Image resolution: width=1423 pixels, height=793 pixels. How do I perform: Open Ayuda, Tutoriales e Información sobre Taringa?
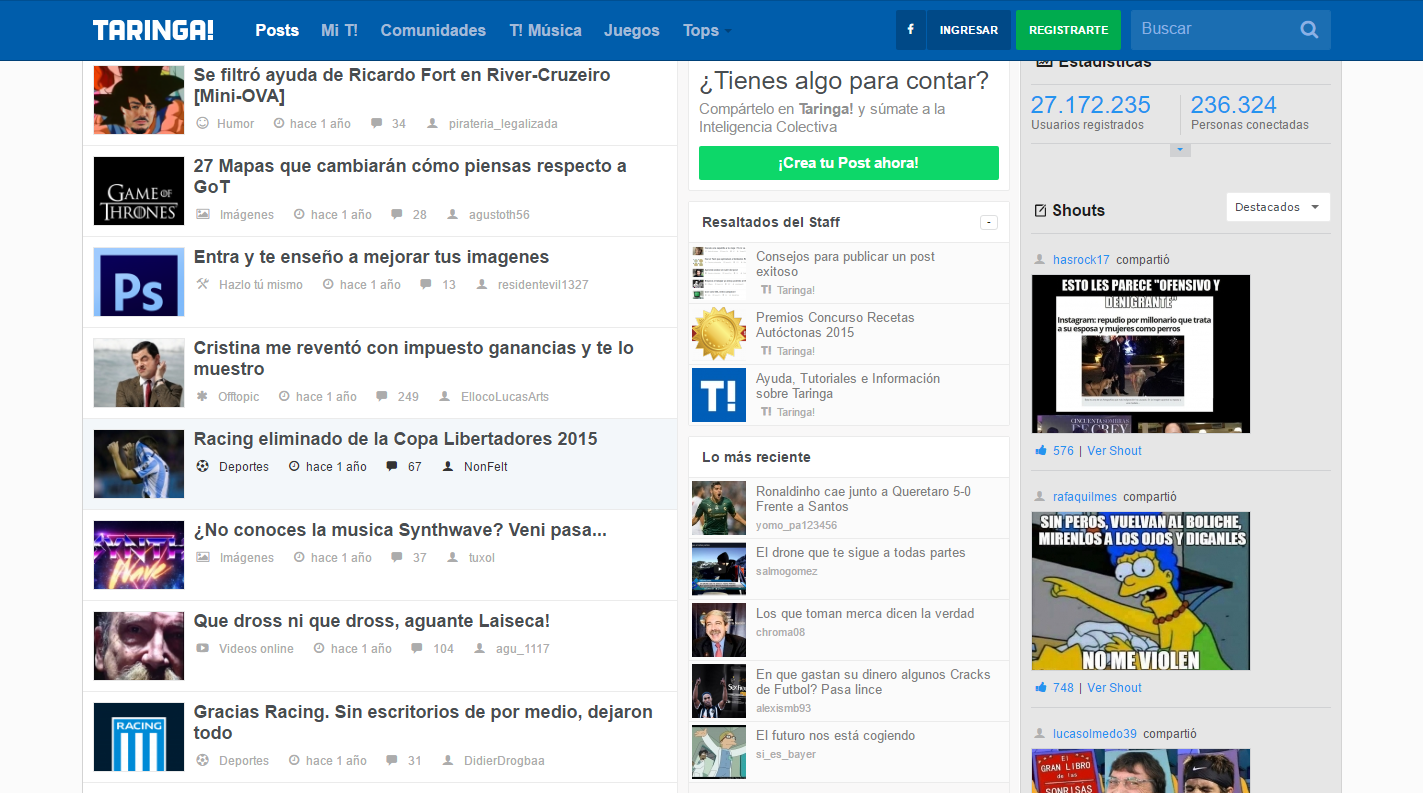pyautogui.click(x=848, y=386)
